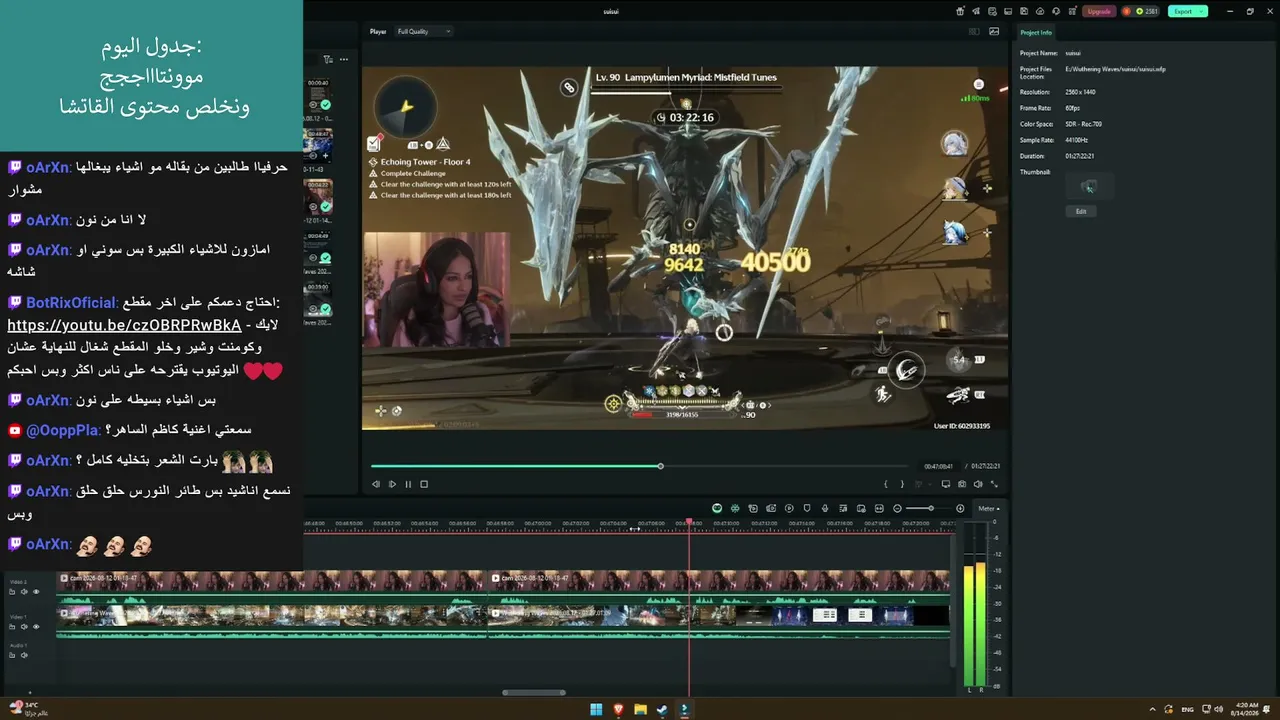1280x720 pixels.
Task: Click the timeline marker shield icon
Action: point(807,508)
